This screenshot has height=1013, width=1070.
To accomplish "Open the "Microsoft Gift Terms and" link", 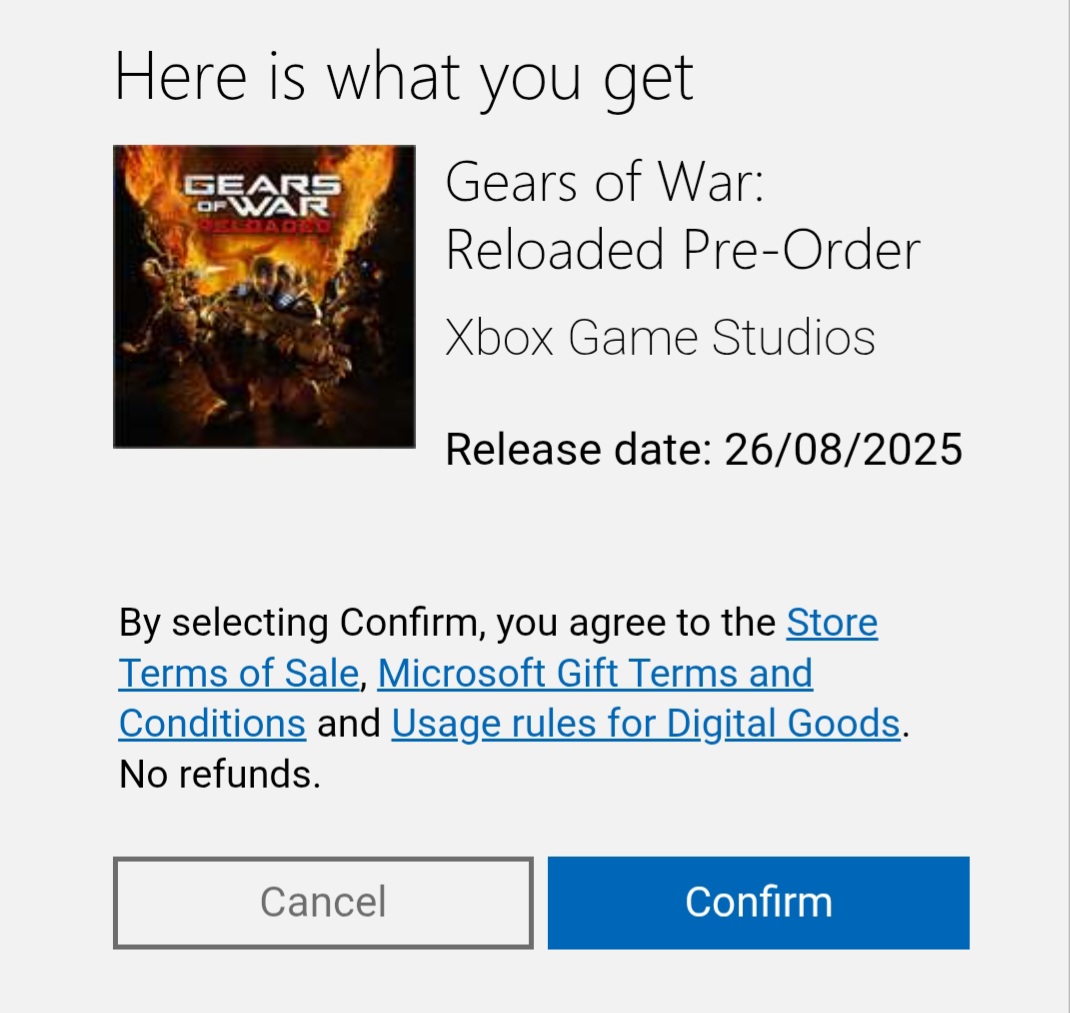I will pyautogui.click(x=595, y=673).
